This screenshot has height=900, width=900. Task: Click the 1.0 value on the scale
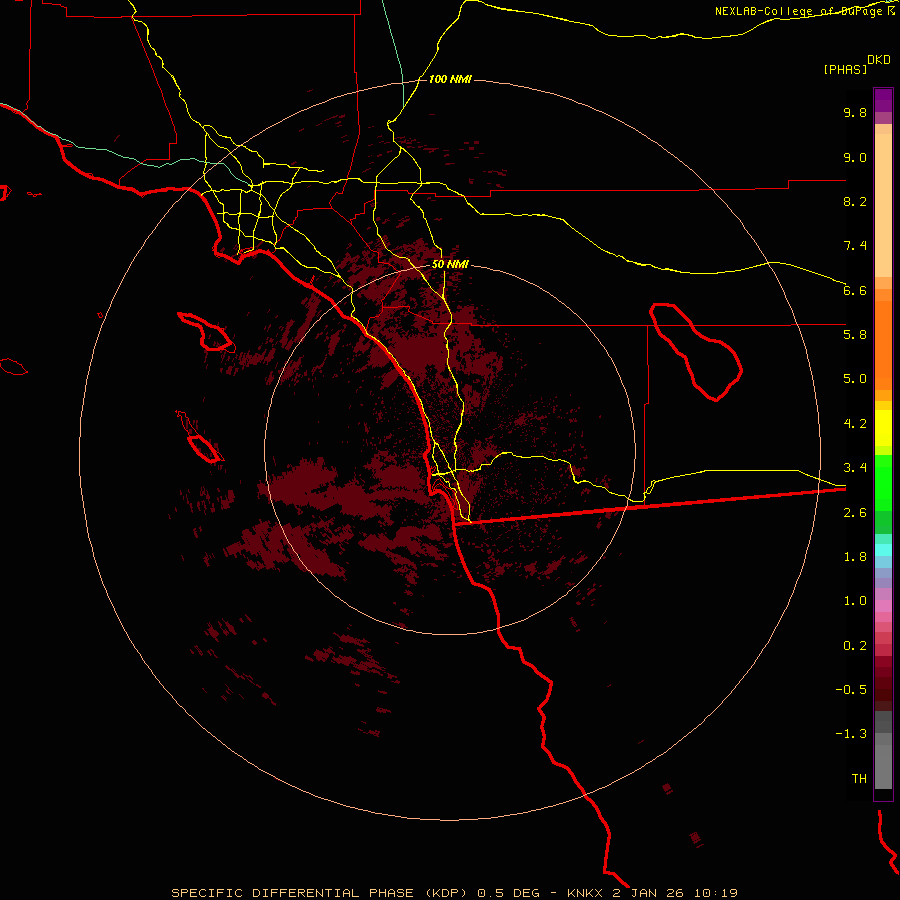click(x=855, y=601)
